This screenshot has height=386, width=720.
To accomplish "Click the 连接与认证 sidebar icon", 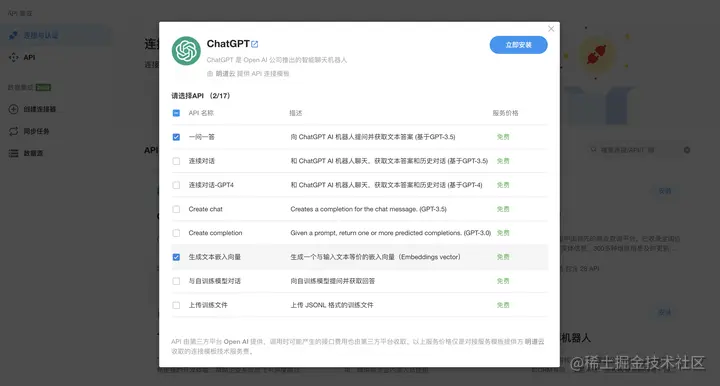I will 13,35.
